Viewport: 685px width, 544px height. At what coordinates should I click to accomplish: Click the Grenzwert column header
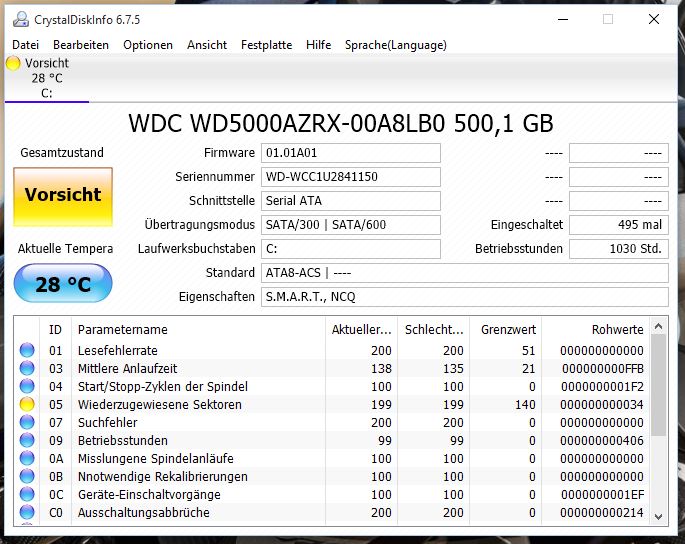(x=505, y=329)
